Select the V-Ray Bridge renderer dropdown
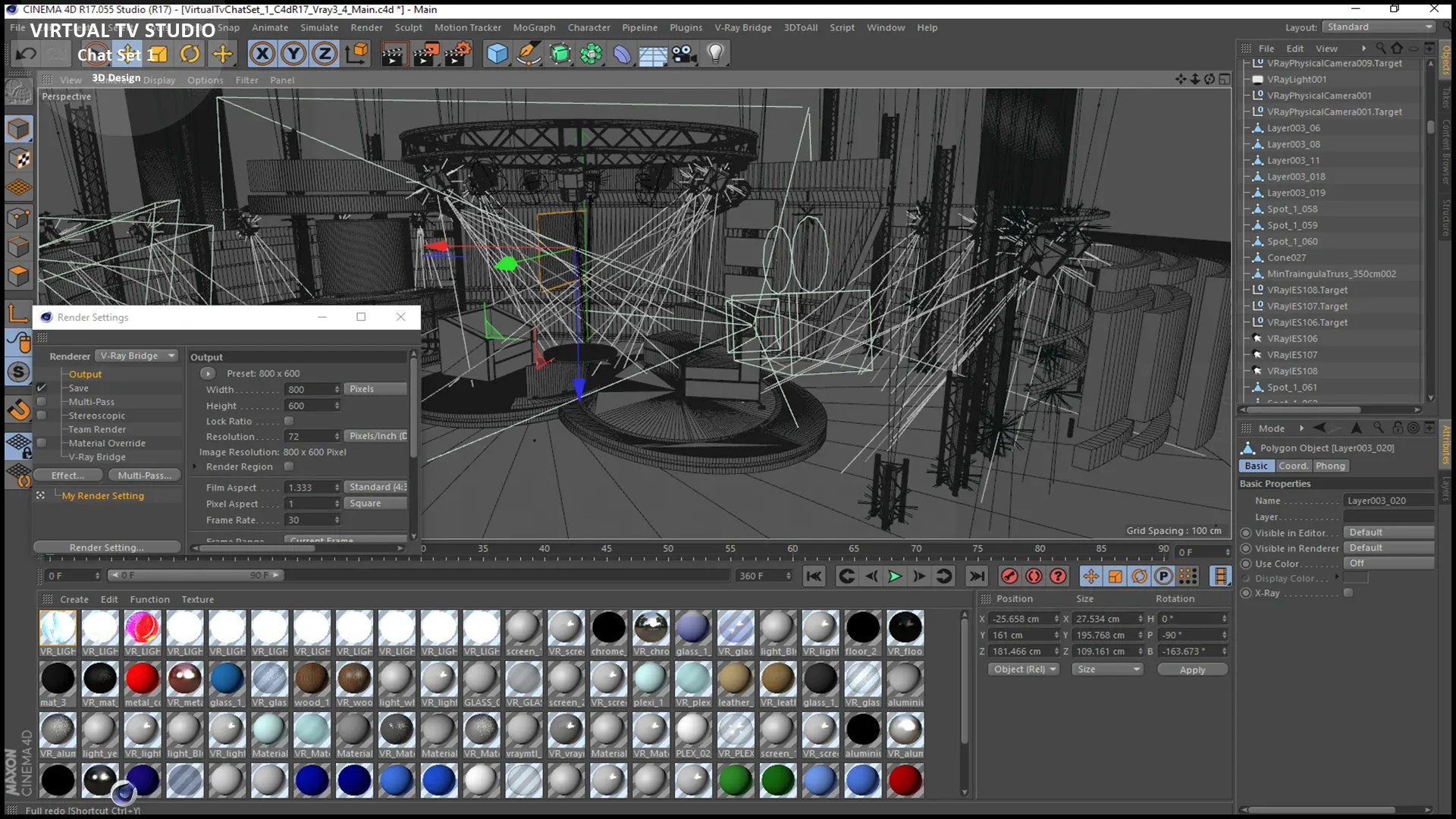This screenshot has width=1456, height=819. coord(136,355)
